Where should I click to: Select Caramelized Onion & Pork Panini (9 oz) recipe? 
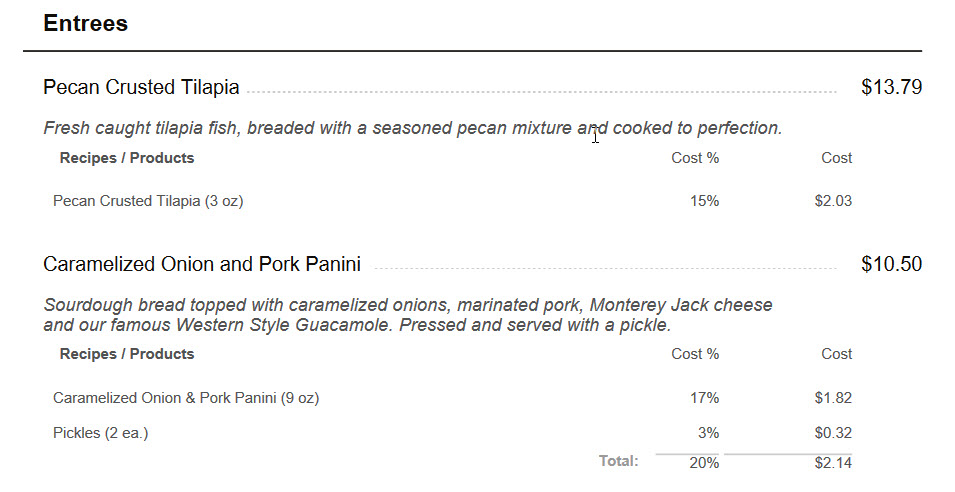click(186, 398)
